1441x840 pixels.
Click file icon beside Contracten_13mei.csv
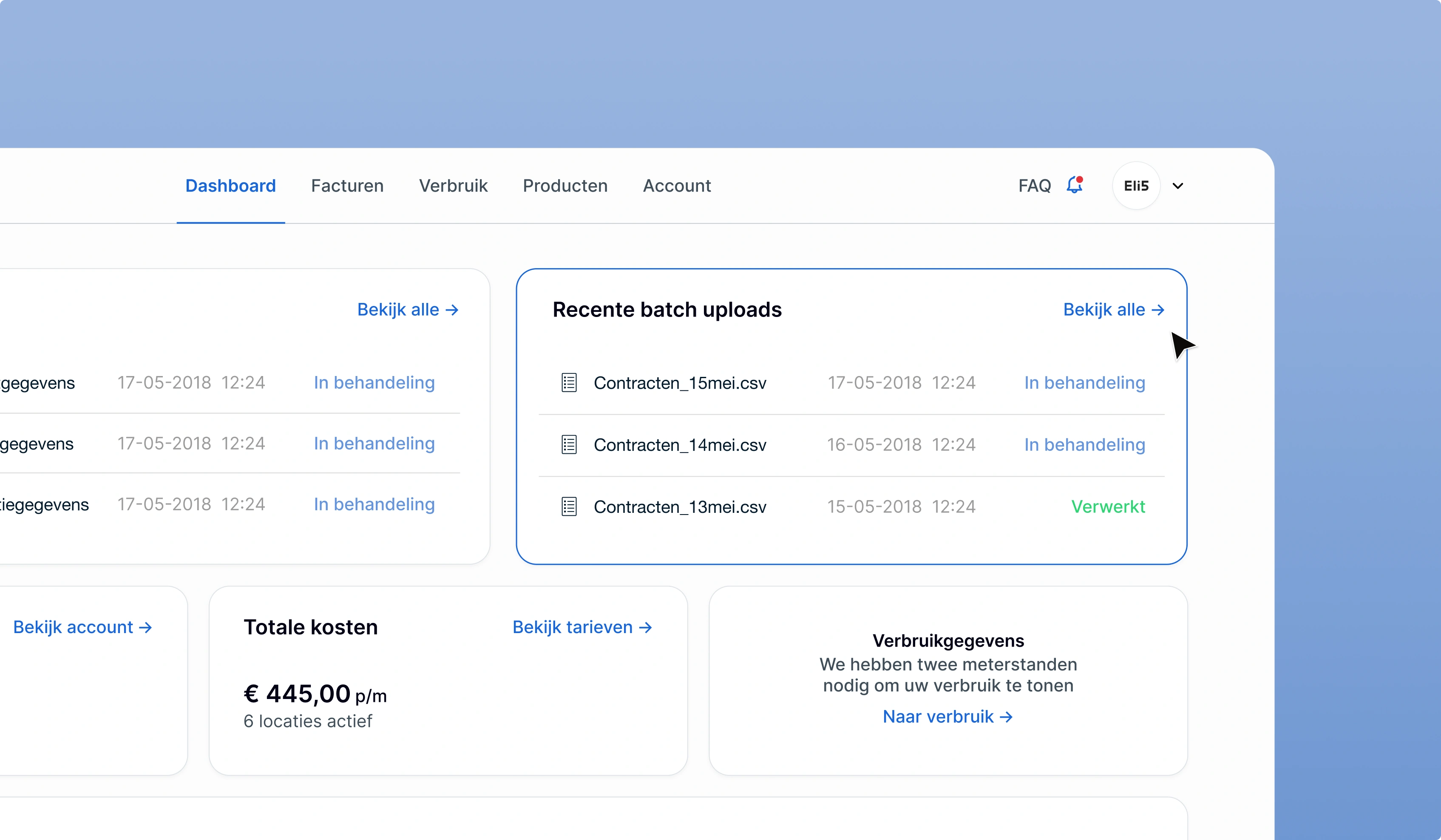[569, 506]
